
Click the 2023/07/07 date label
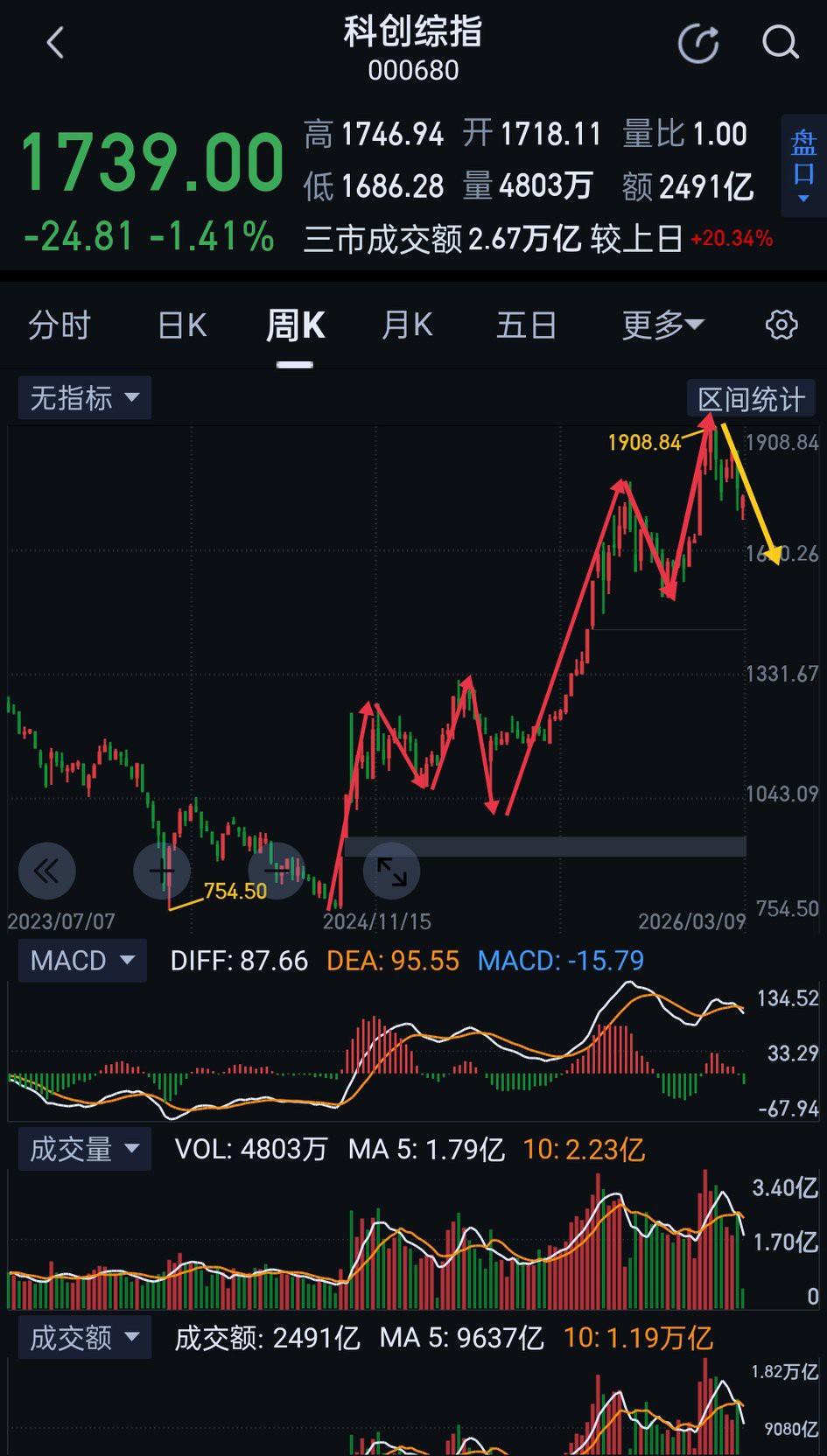[61, 921]
